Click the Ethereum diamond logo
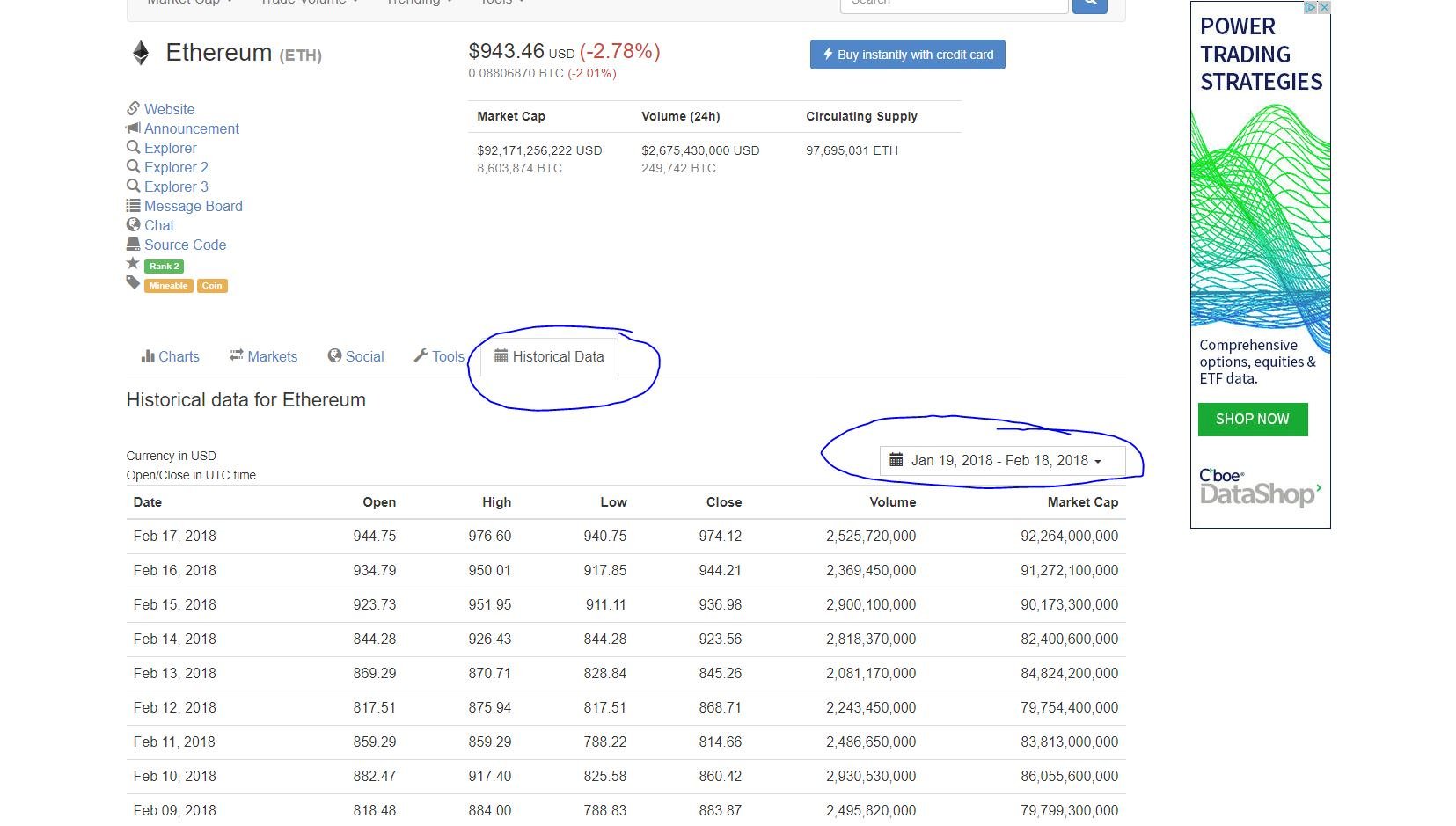The width and height of the screenshot is (1456, 826). pos(141,54)
